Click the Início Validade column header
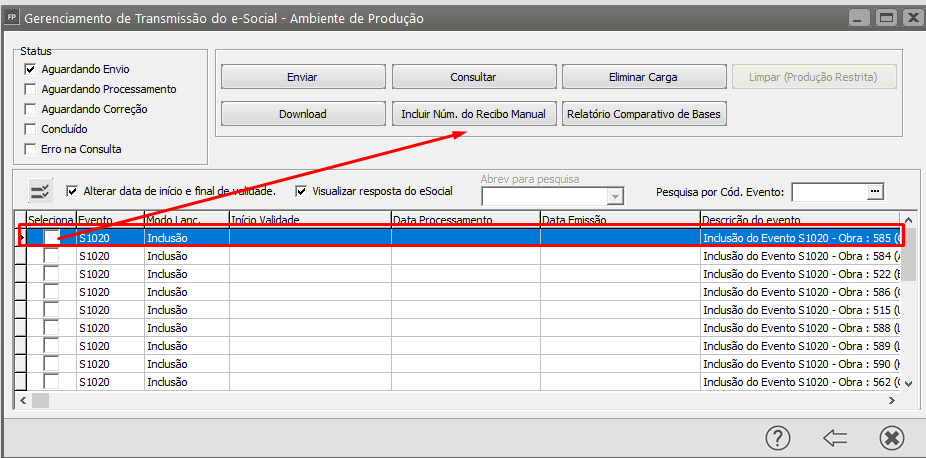The image size is (926, 458). pos(309,220)
